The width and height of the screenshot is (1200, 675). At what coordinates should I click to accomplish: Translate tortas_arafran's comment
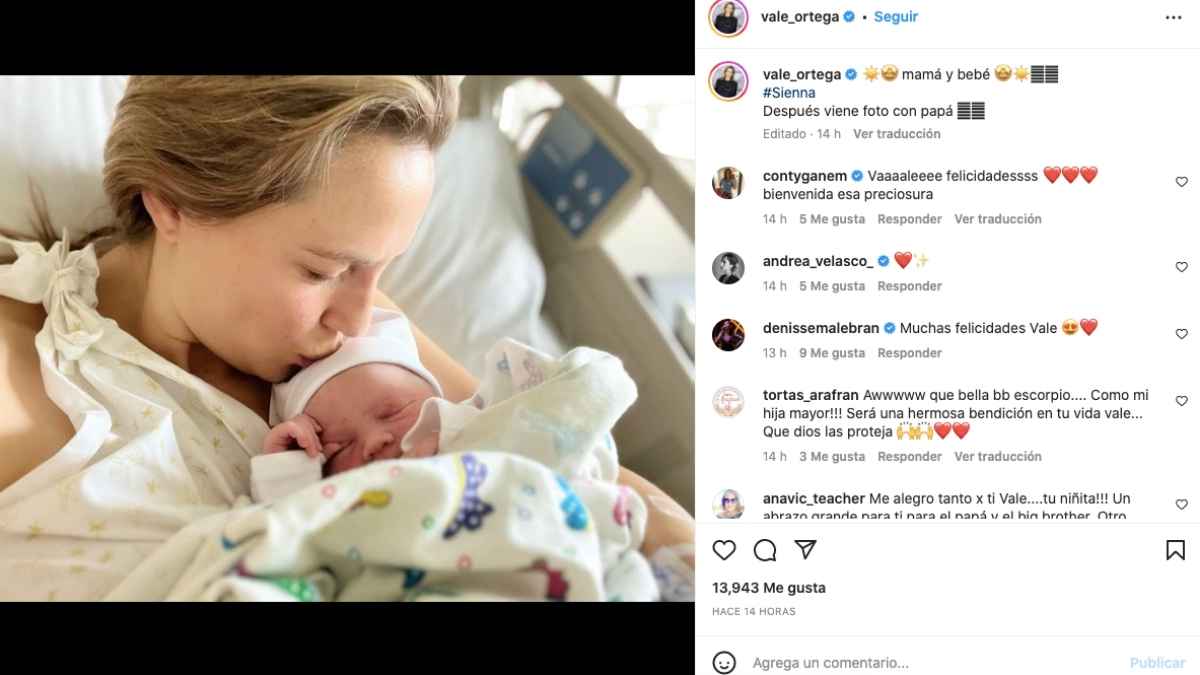click(998, 457)
